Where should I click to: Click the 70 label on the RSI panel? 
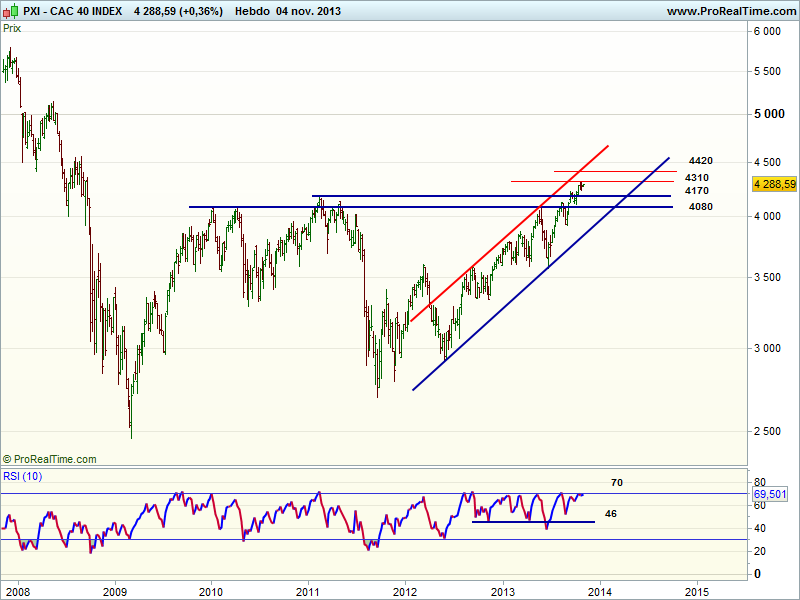617,483
